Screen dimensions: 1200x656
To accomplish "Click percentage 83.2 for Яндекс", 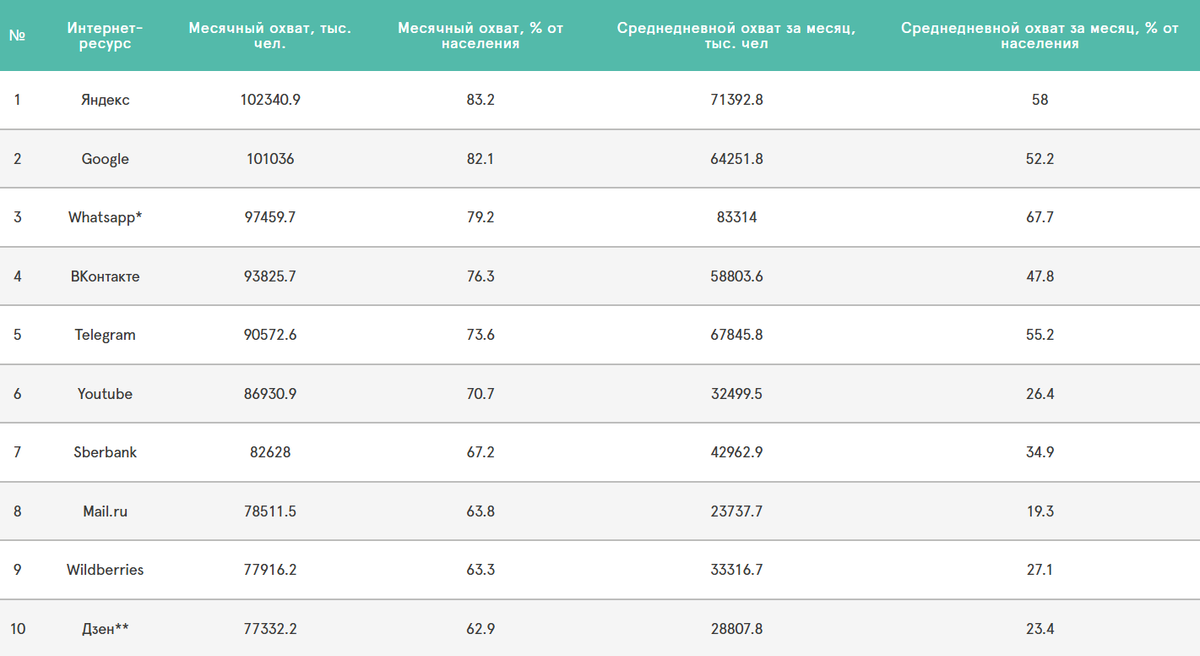I will click(x=481, y=100).
